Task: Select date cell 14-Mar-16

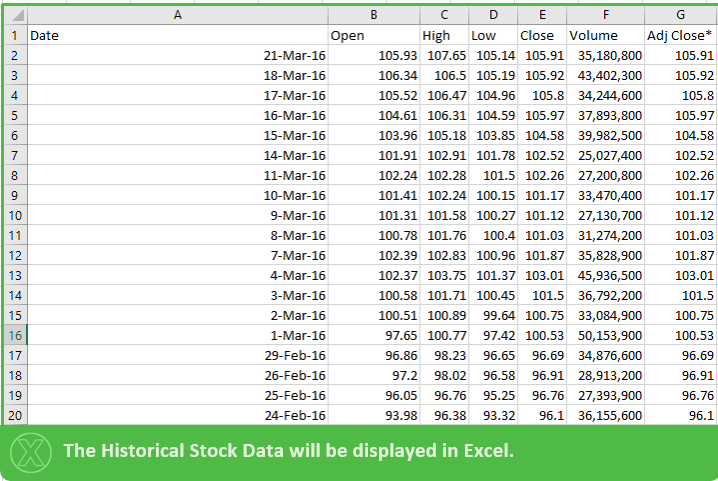Action: click(178, 155)
